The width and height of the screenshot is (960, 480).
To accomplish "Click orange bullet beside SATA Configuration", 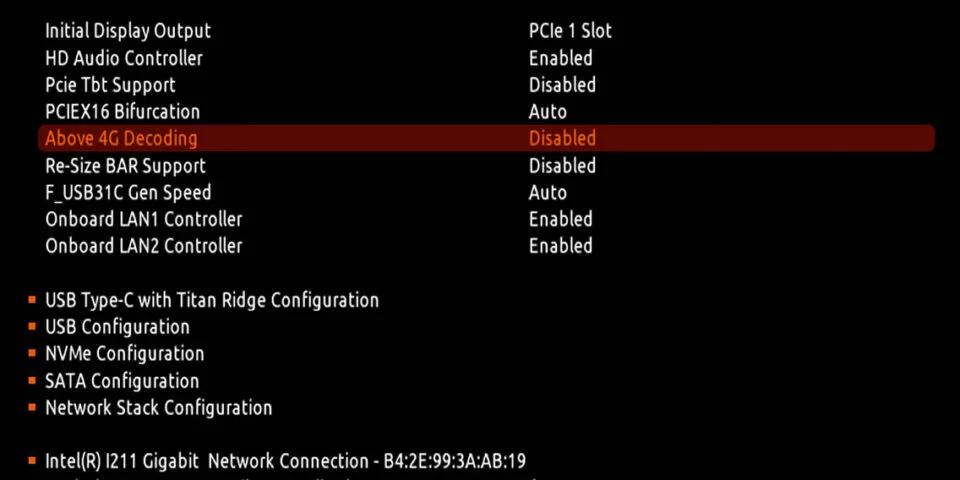I will pyautogui.click(x=32, y=381).
